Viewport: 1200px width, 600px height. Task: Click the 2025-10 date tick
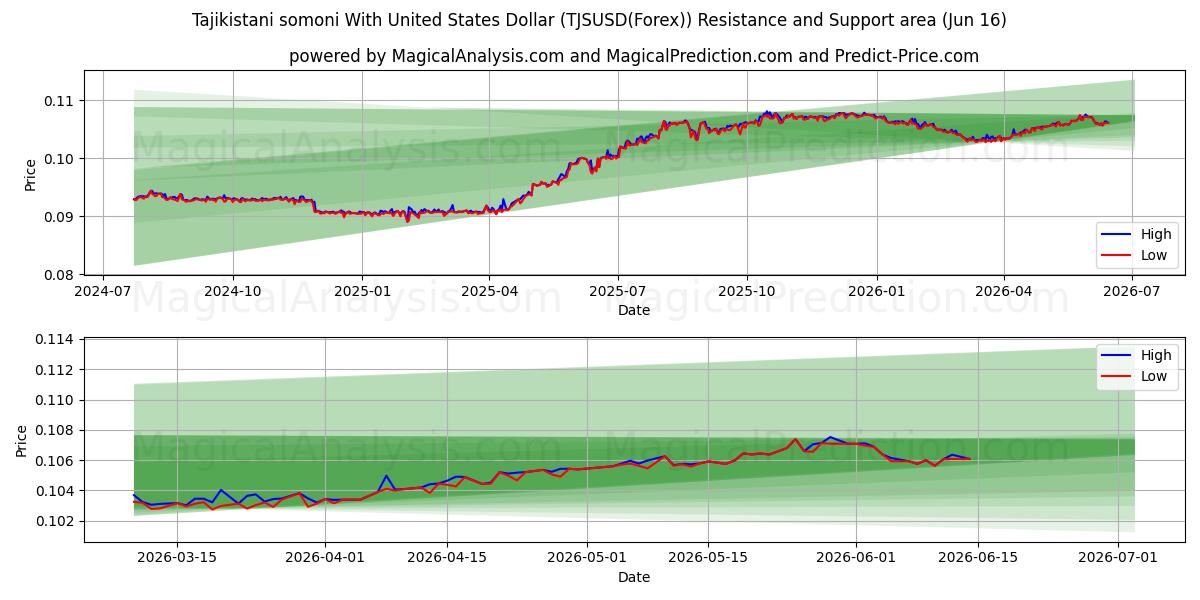746,291
